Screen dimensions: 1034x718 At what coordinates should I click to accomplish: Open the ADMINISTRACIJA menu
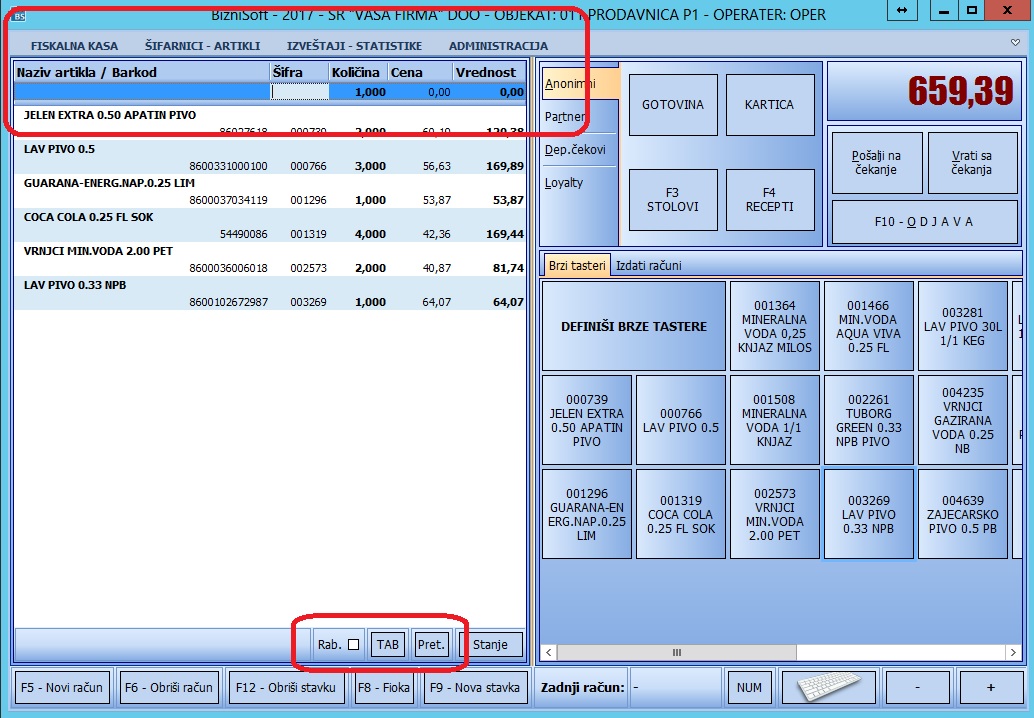click(499, 46)
